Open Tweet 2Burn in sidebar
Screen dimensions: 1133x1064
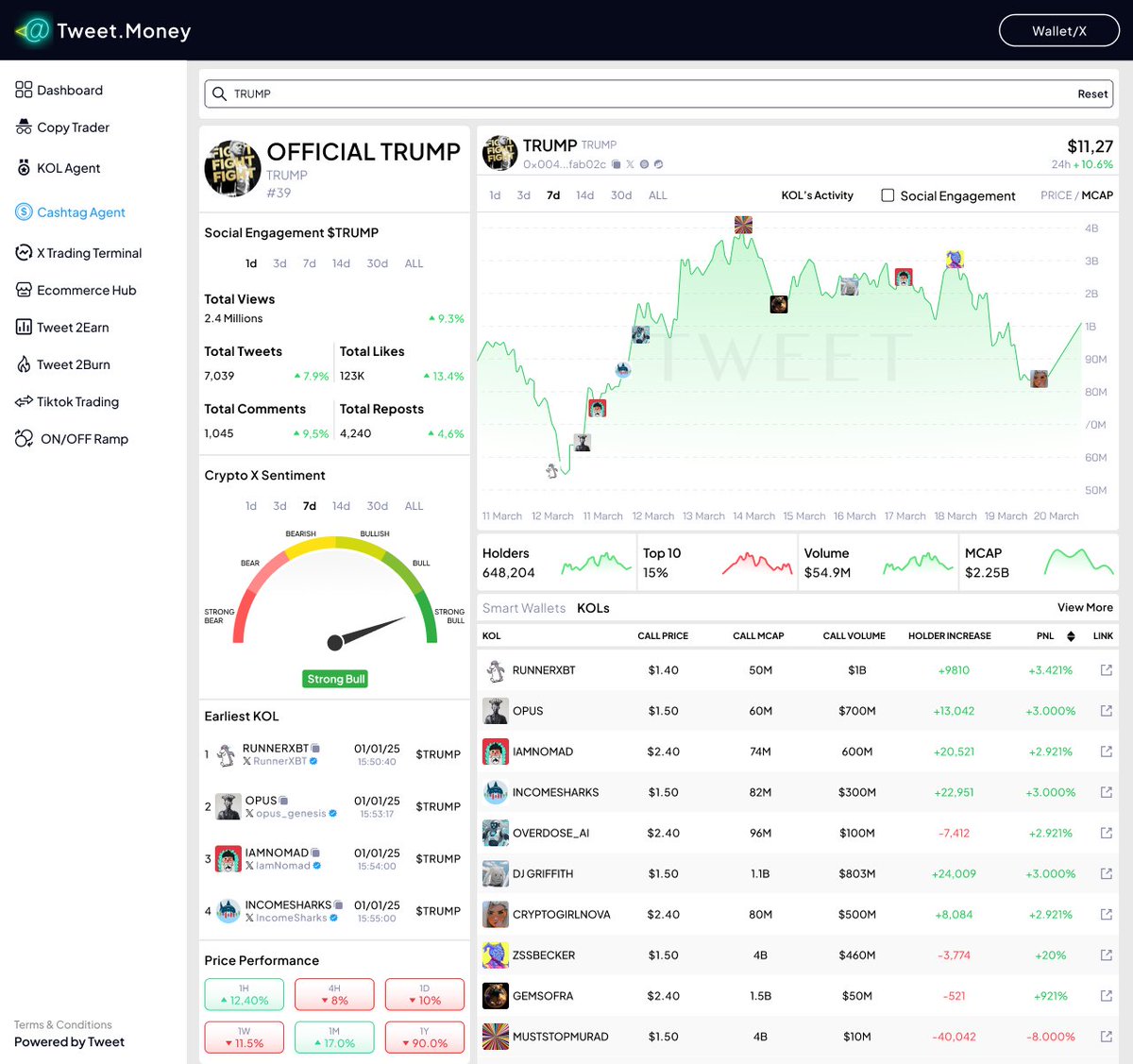(62, 364)
